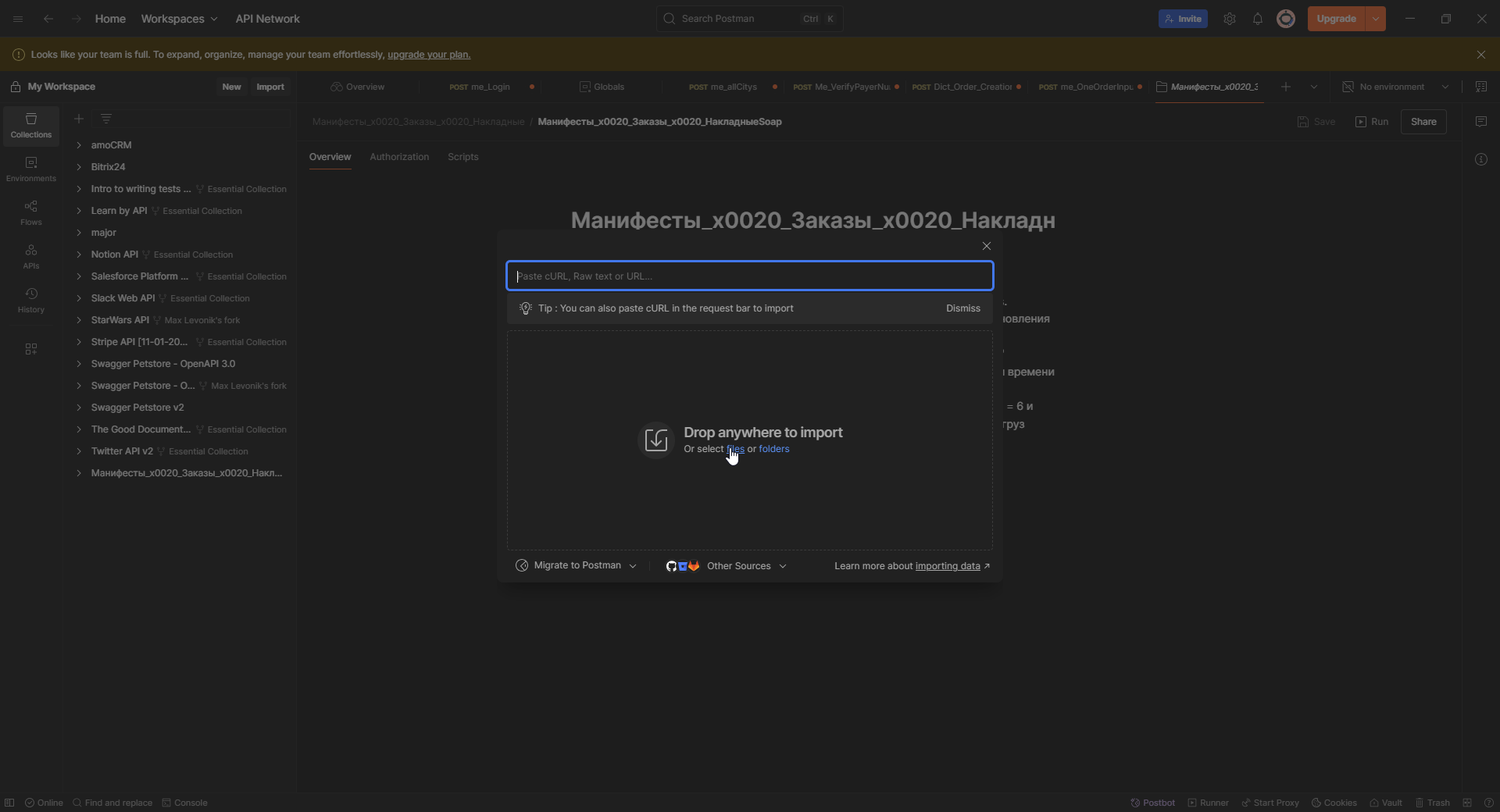Open the Environments sidebar panel
1500x812 pixels.
point(31,169)
